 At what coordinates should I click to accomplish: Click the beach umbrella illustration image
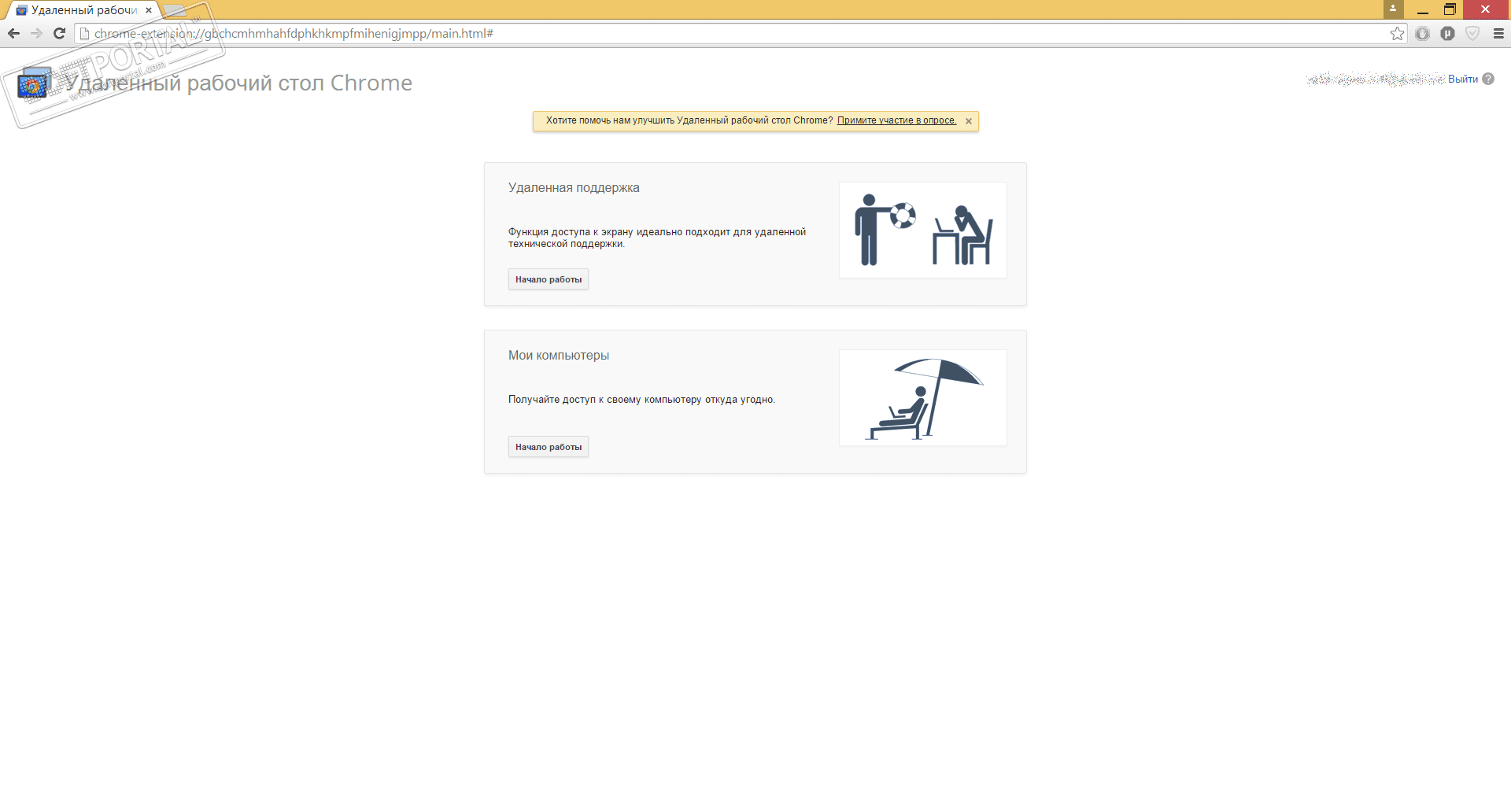(923, 397)
